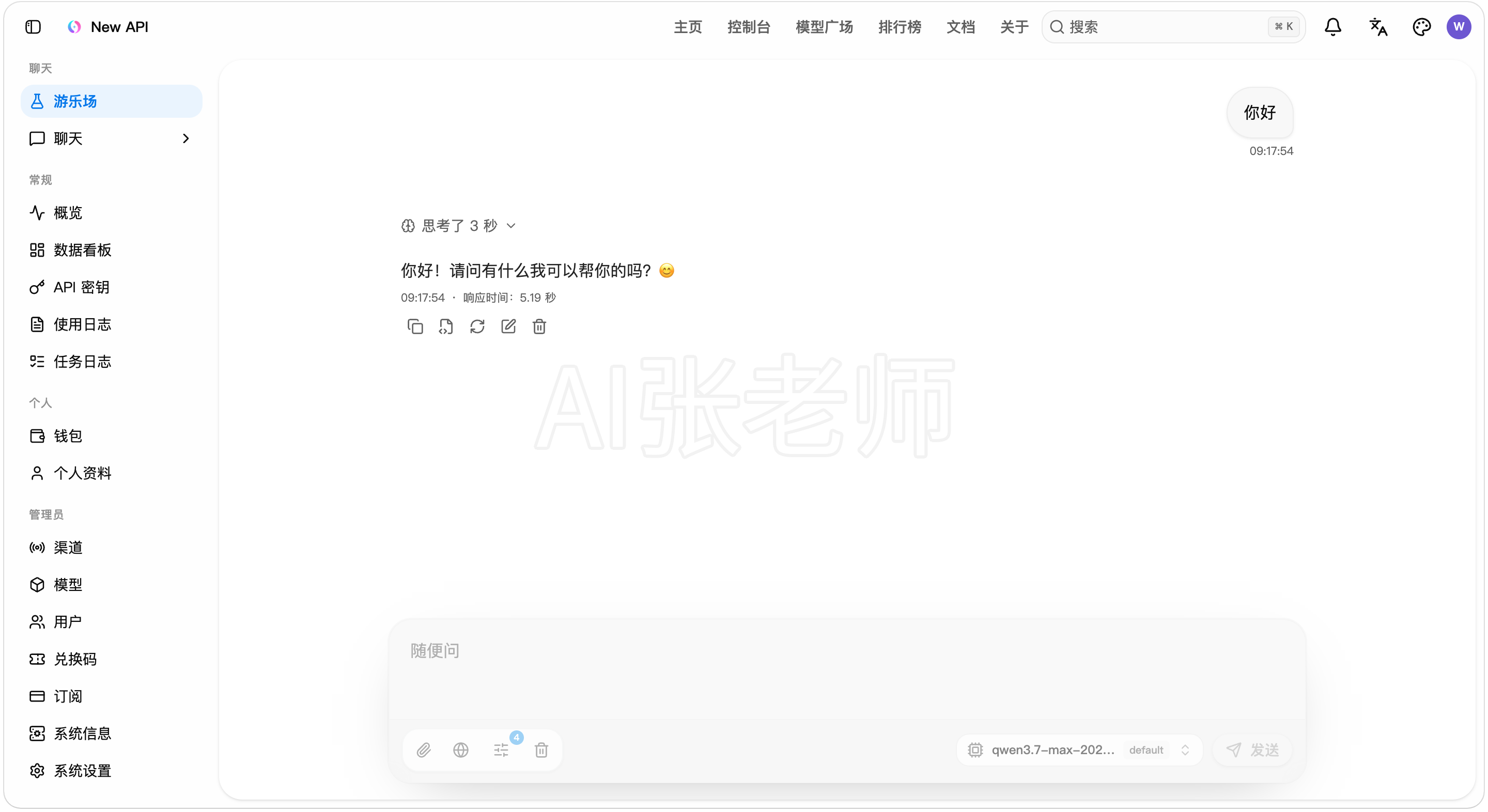Open parameter settings sliders icon
The image size is (1488, 812).
501,750
